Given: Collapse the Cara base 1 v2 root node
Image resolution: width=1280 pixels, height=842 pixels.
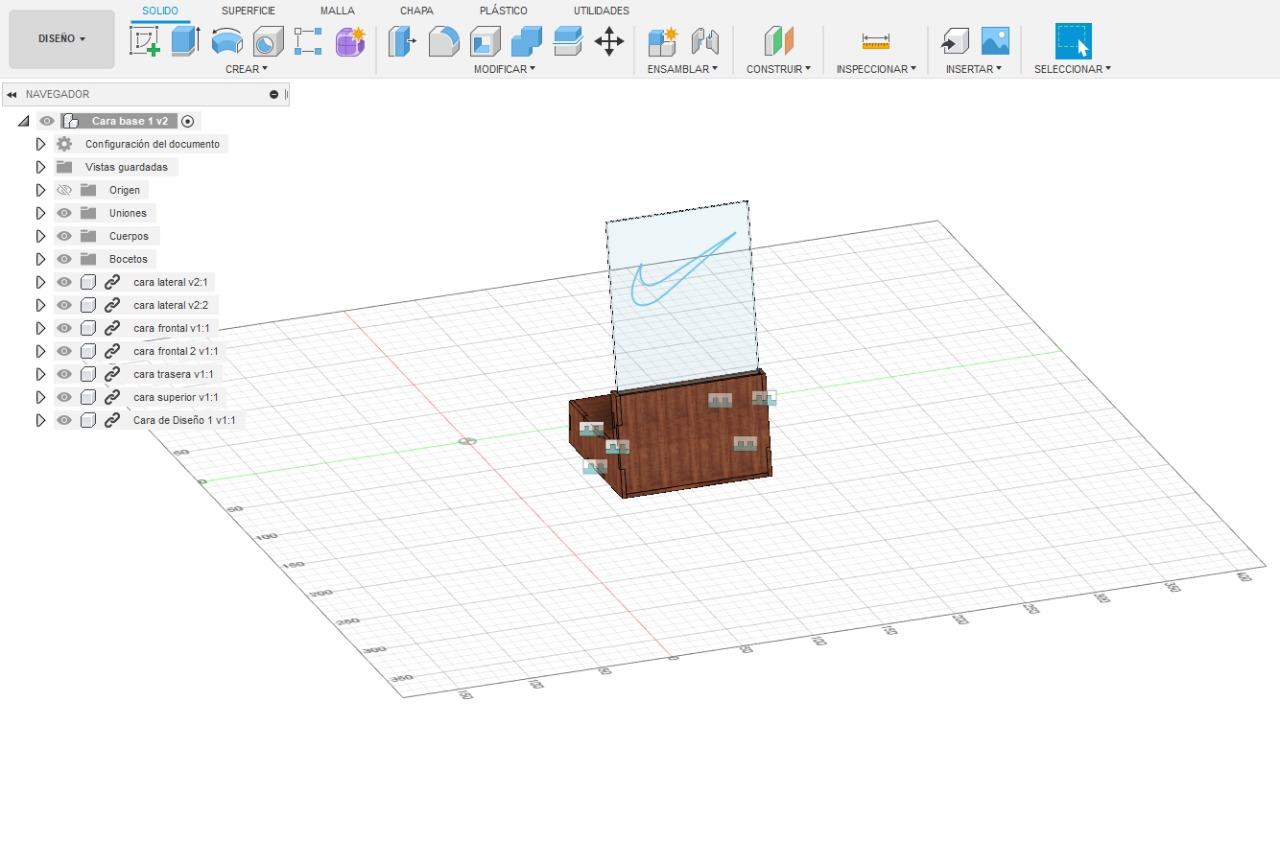Looking at the screenshot, I should 23,121.
